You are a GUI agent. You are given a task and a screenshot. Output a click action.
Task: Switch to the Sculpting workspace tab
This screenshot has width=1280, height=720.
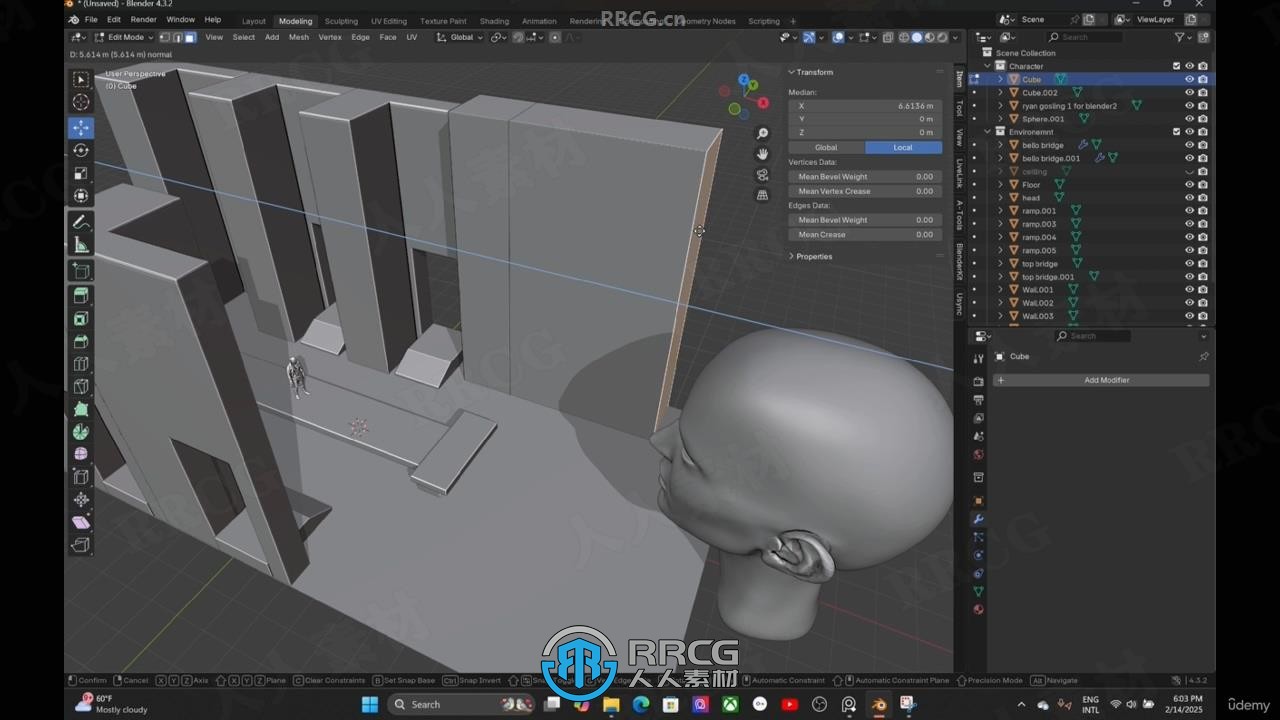pos(341,21)
